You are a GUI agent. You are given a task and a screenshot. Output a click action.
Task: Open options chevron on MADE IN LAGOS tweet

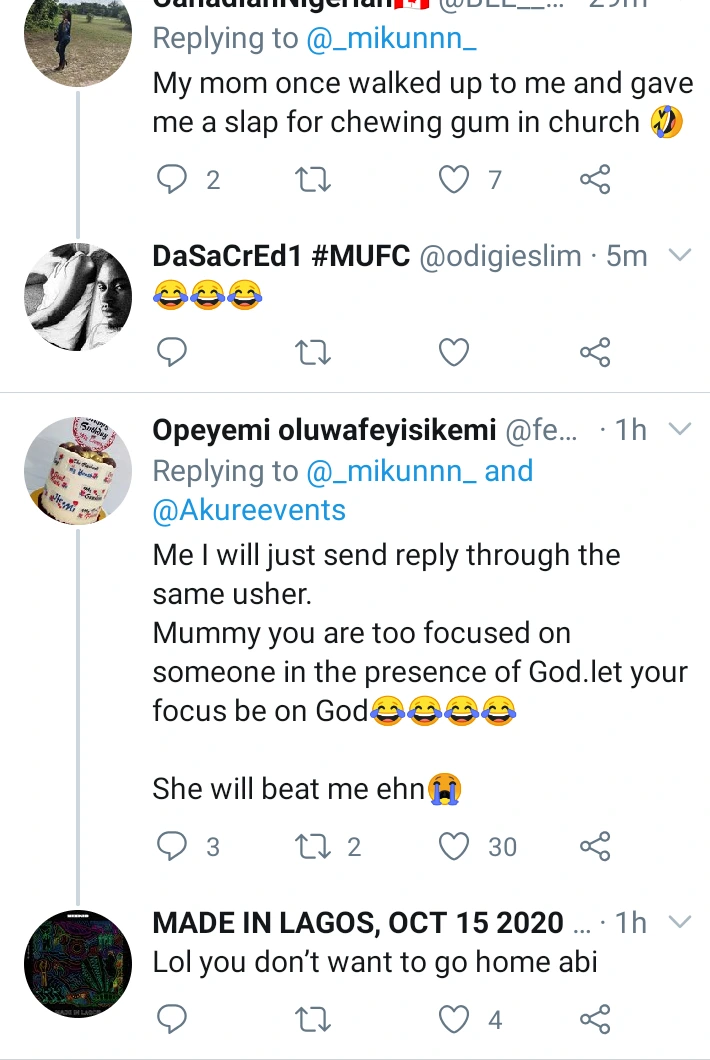[x=680, y=922]
